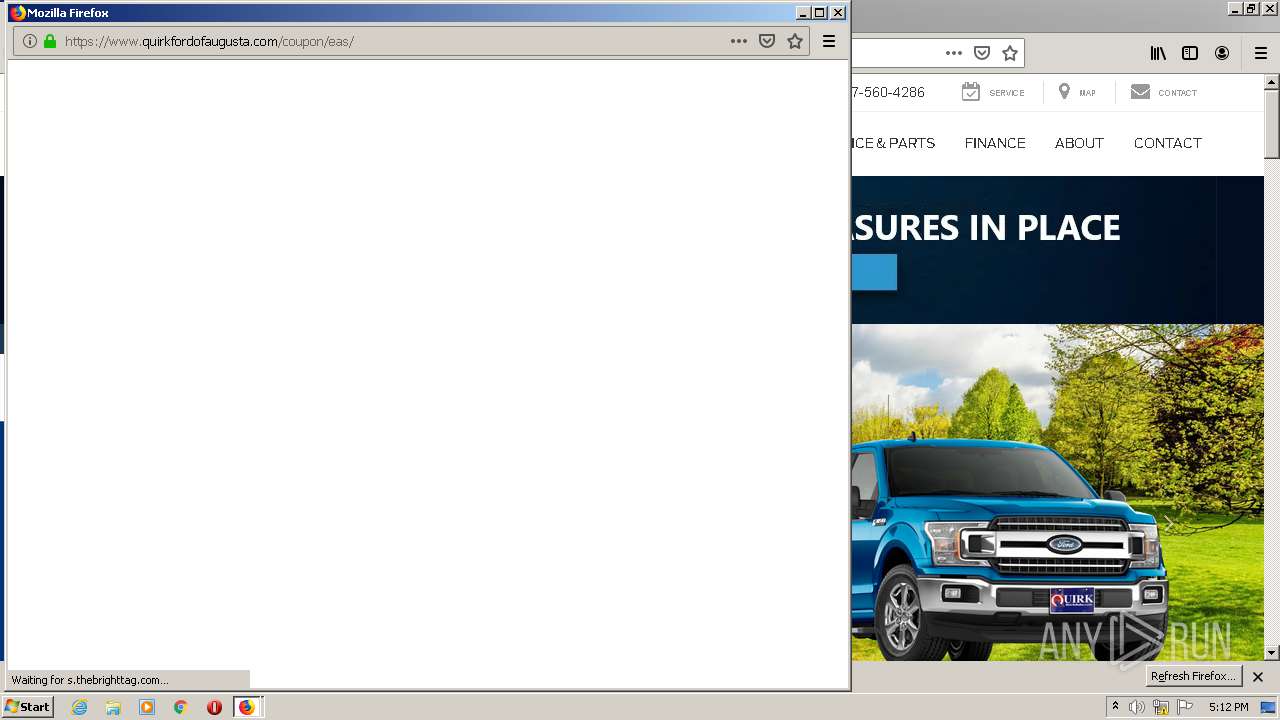
Task: Bookmark the coupon page with star icon
Action: click(795, 41)
